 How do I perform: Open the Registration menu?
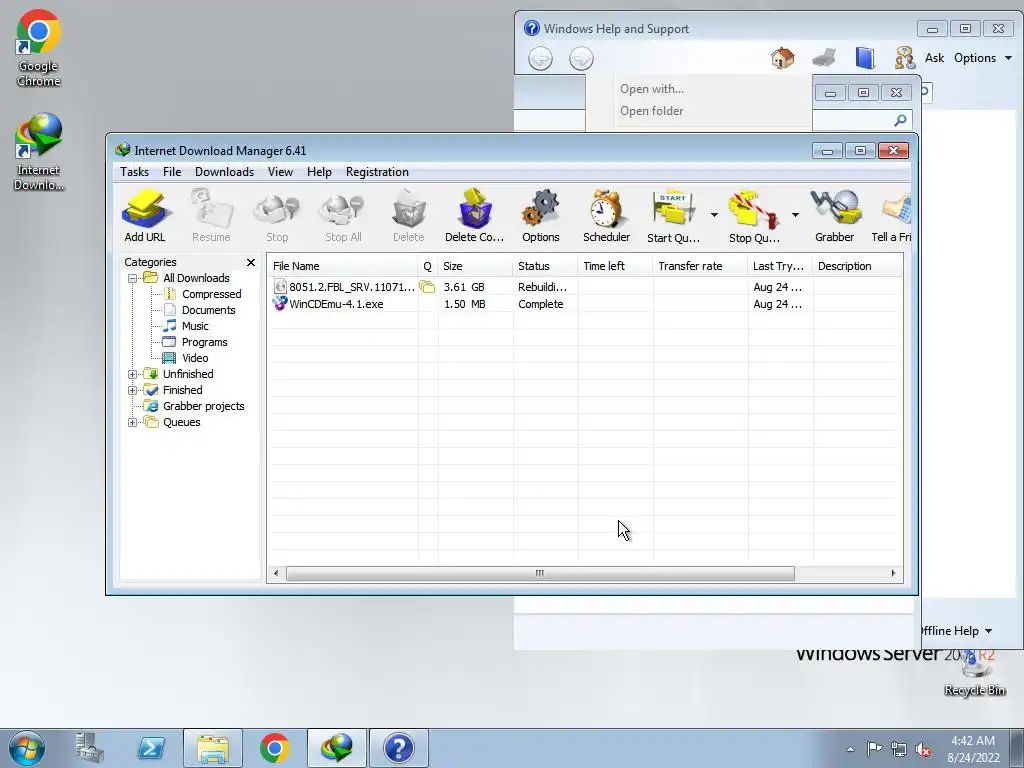(x=377, y=172)
